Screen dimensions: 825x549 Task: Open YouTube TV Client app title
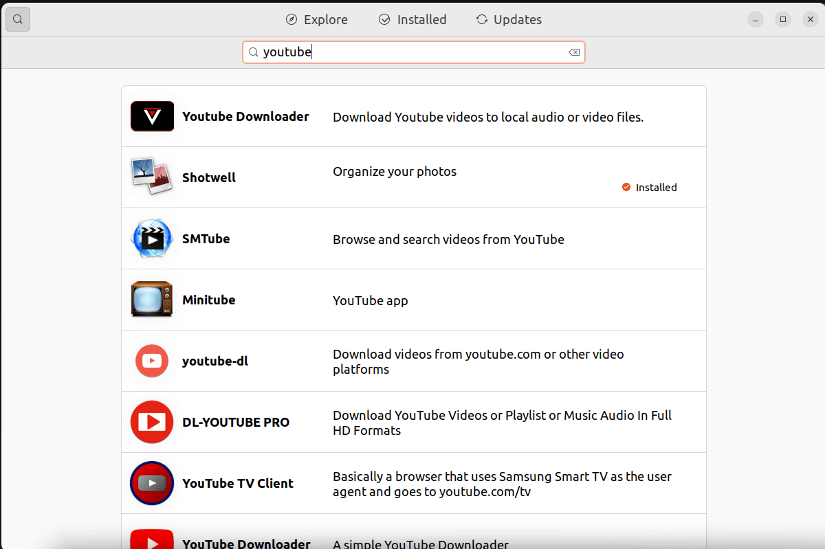[238, 483]
